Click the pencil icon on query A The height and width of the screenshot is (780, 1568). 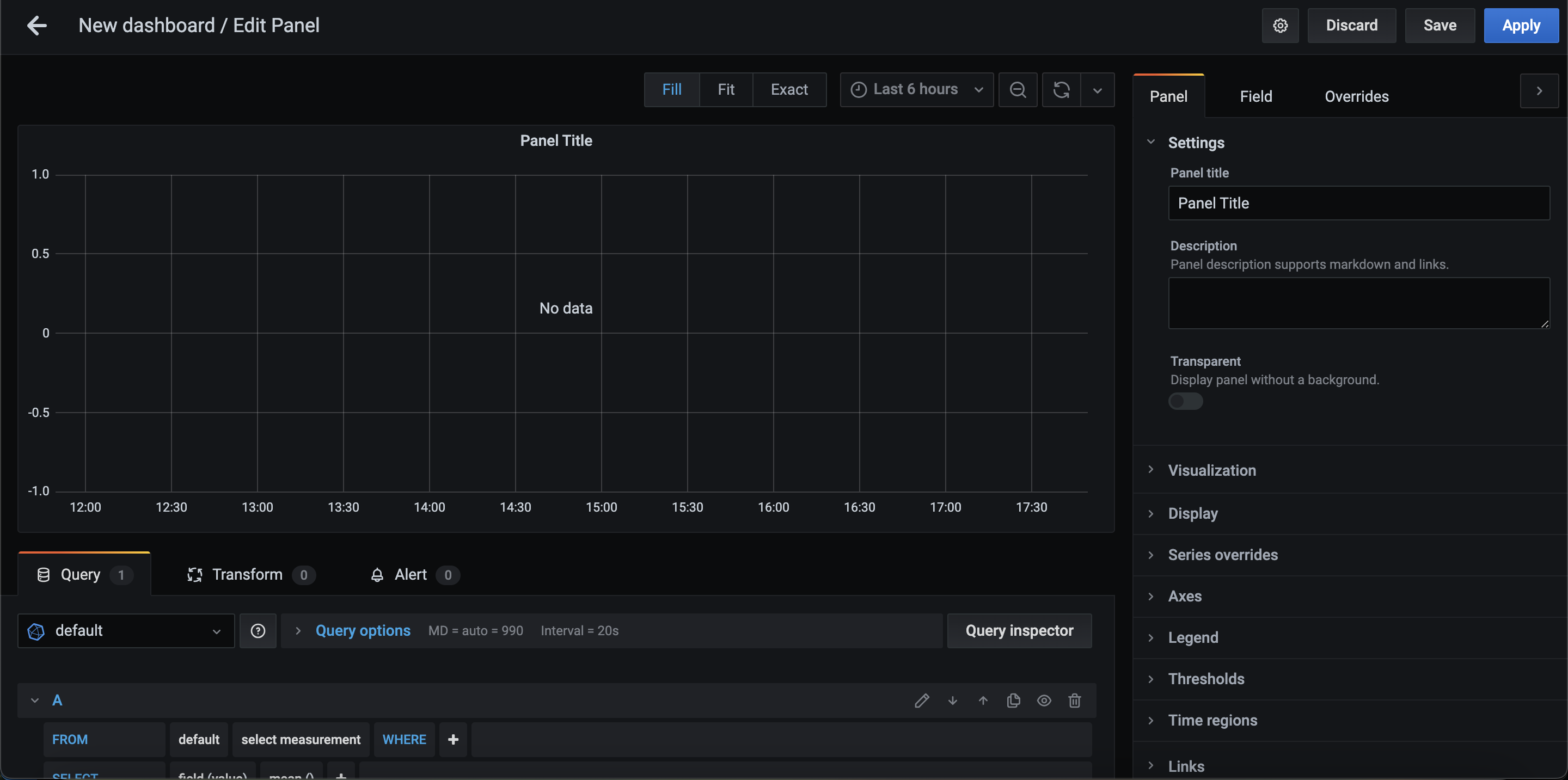click(922, 701)
